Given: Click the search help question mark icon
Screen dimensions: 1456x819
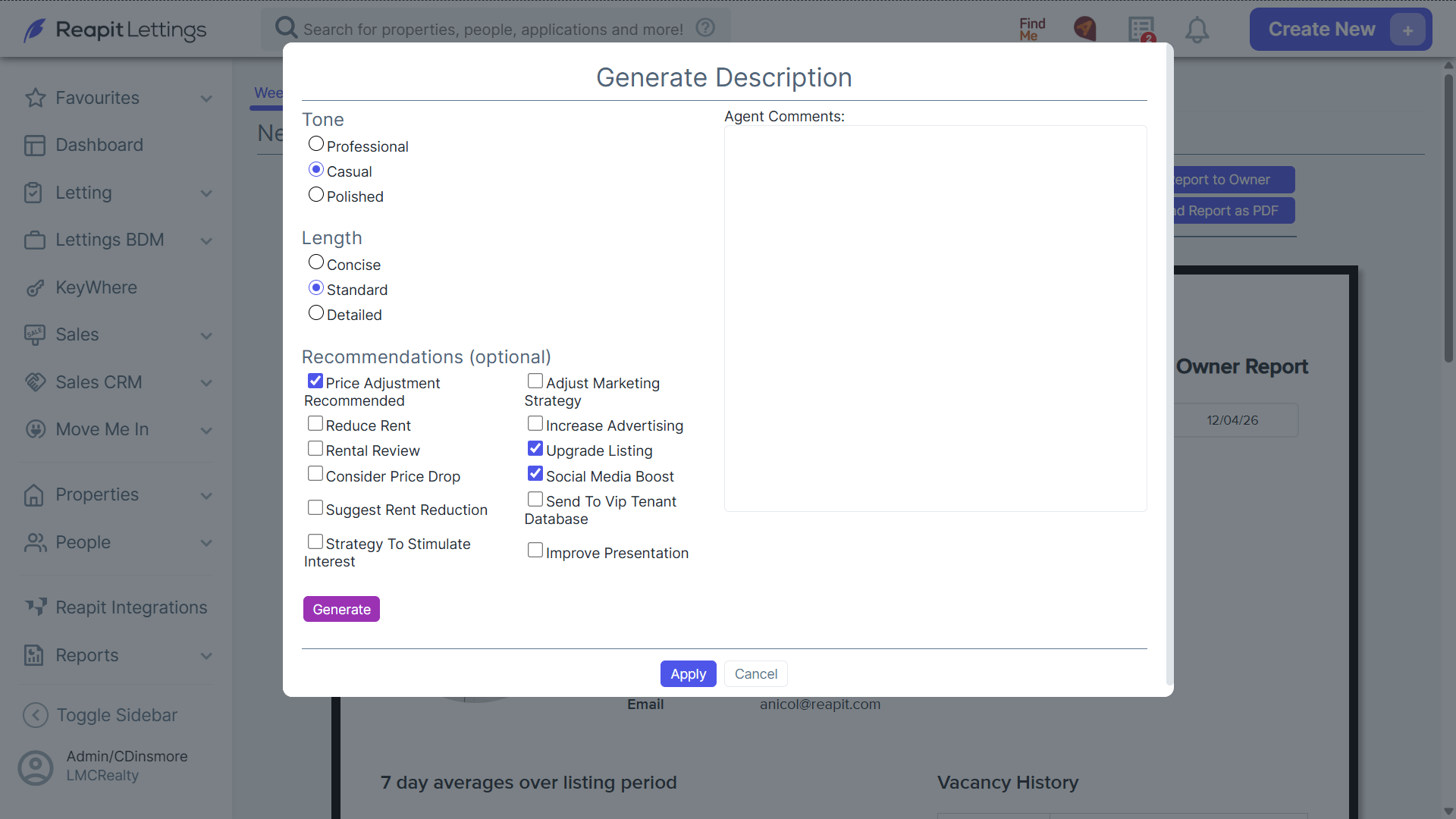Looking at the screenshot, I should [x=705, y=28].
